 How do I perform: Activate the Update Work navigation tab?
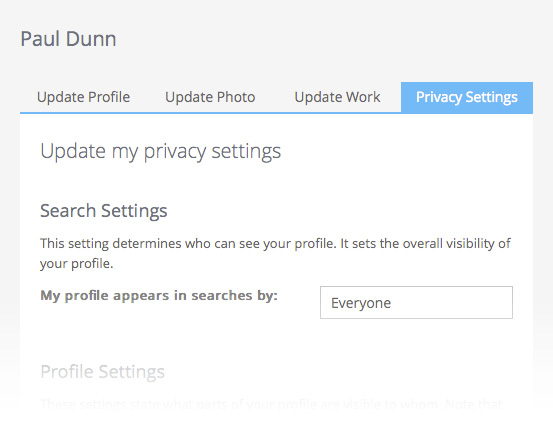point(337,97)
